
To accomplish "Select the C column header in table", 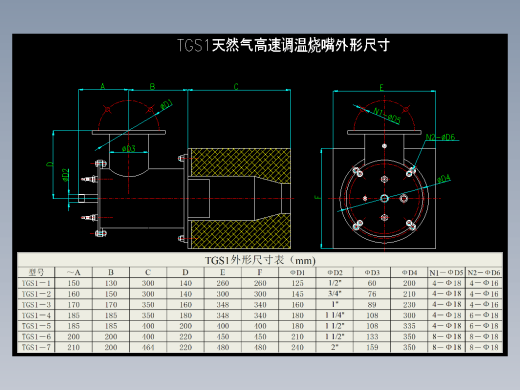I will pos(148,272).
